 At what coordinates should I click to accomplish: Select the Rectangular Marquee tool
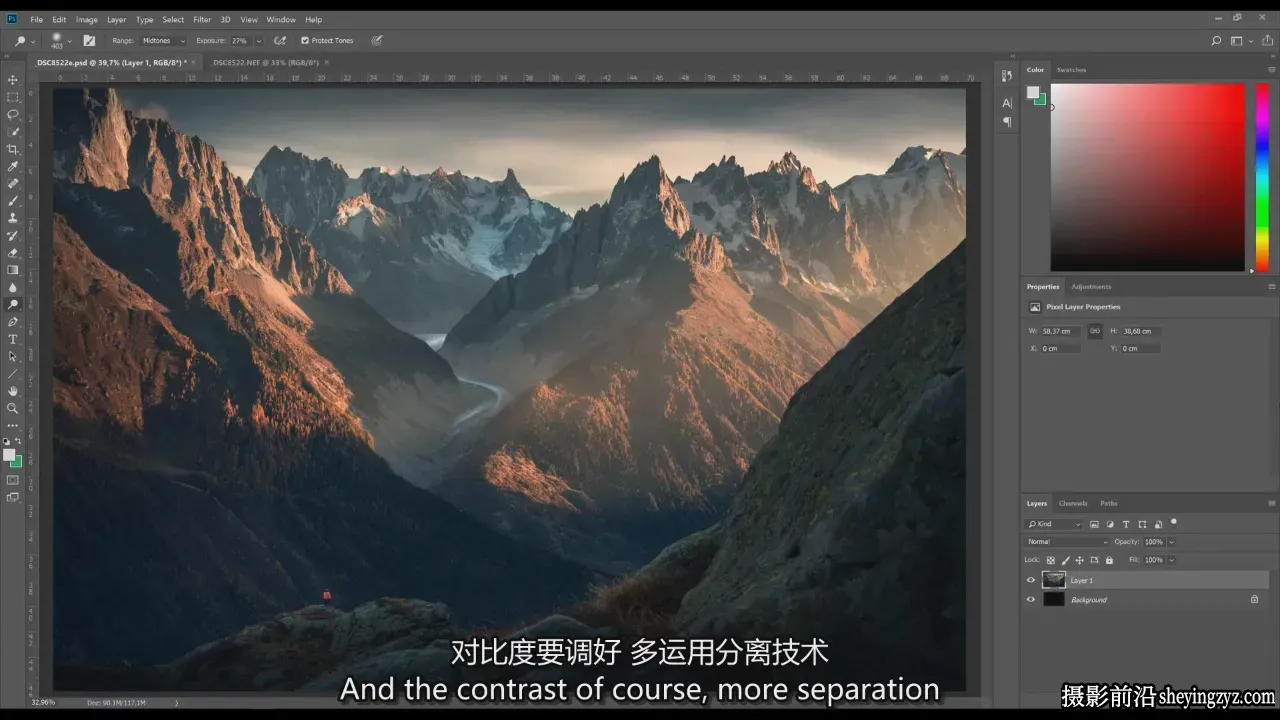click(x=13, y=97)
